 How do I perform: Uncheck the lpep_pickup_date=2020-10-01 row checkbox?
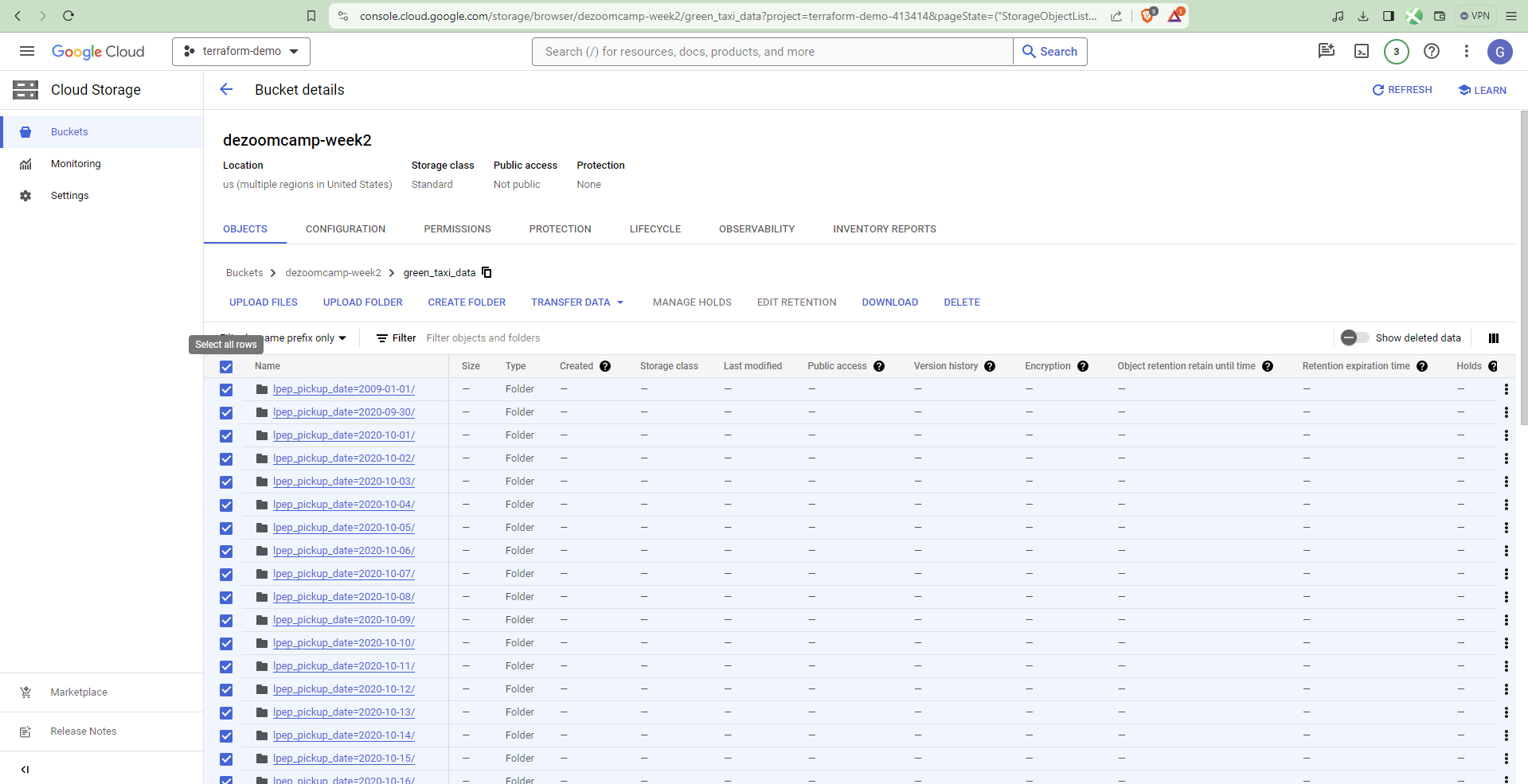226,436
